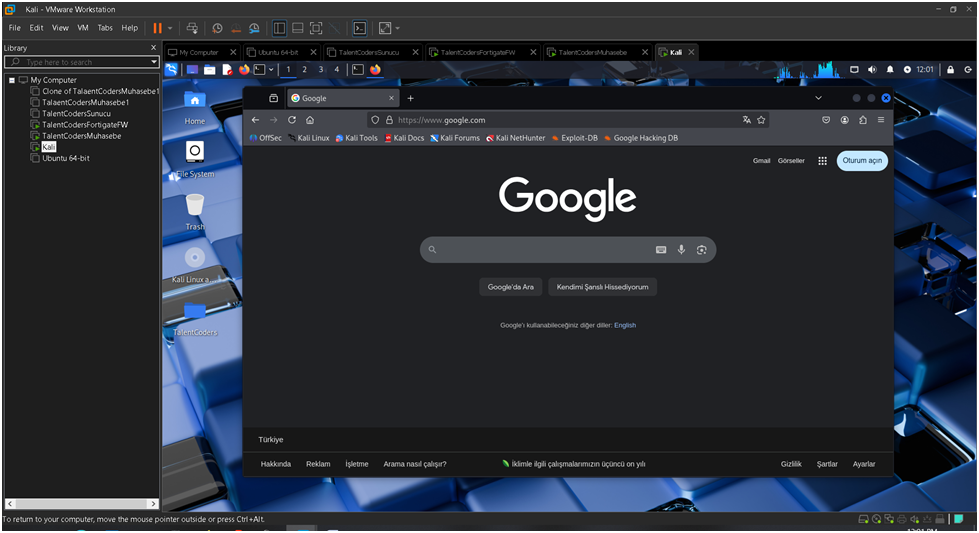
Task: Click the stretch guest display icon
Action: click(385, 28)
